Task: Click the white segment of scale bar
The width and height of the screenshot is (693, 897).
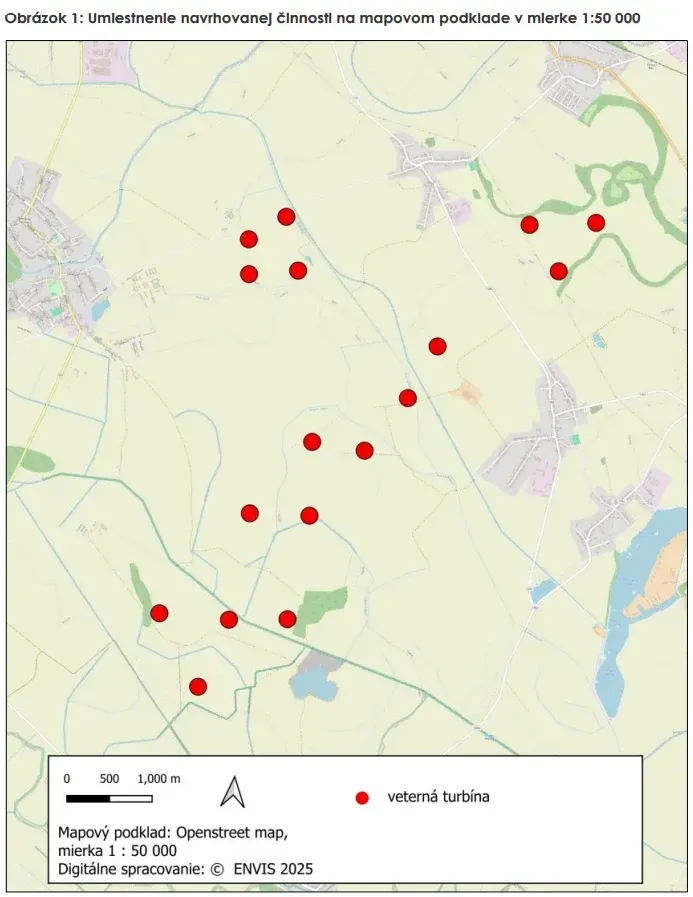Action: [131, 798]
